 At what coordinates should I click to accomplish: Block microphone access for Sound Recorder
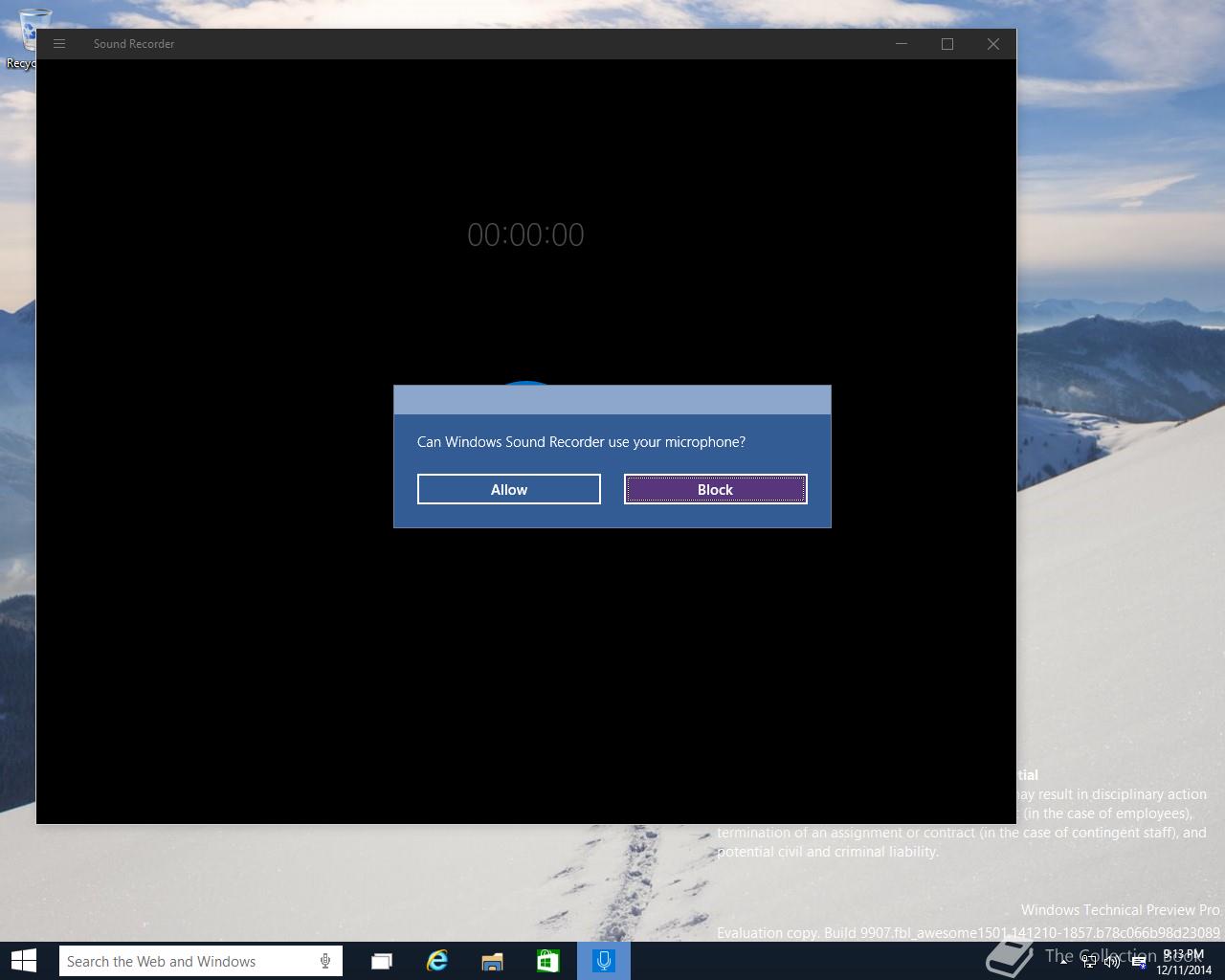pyautogui.click(x=716, y=489)
